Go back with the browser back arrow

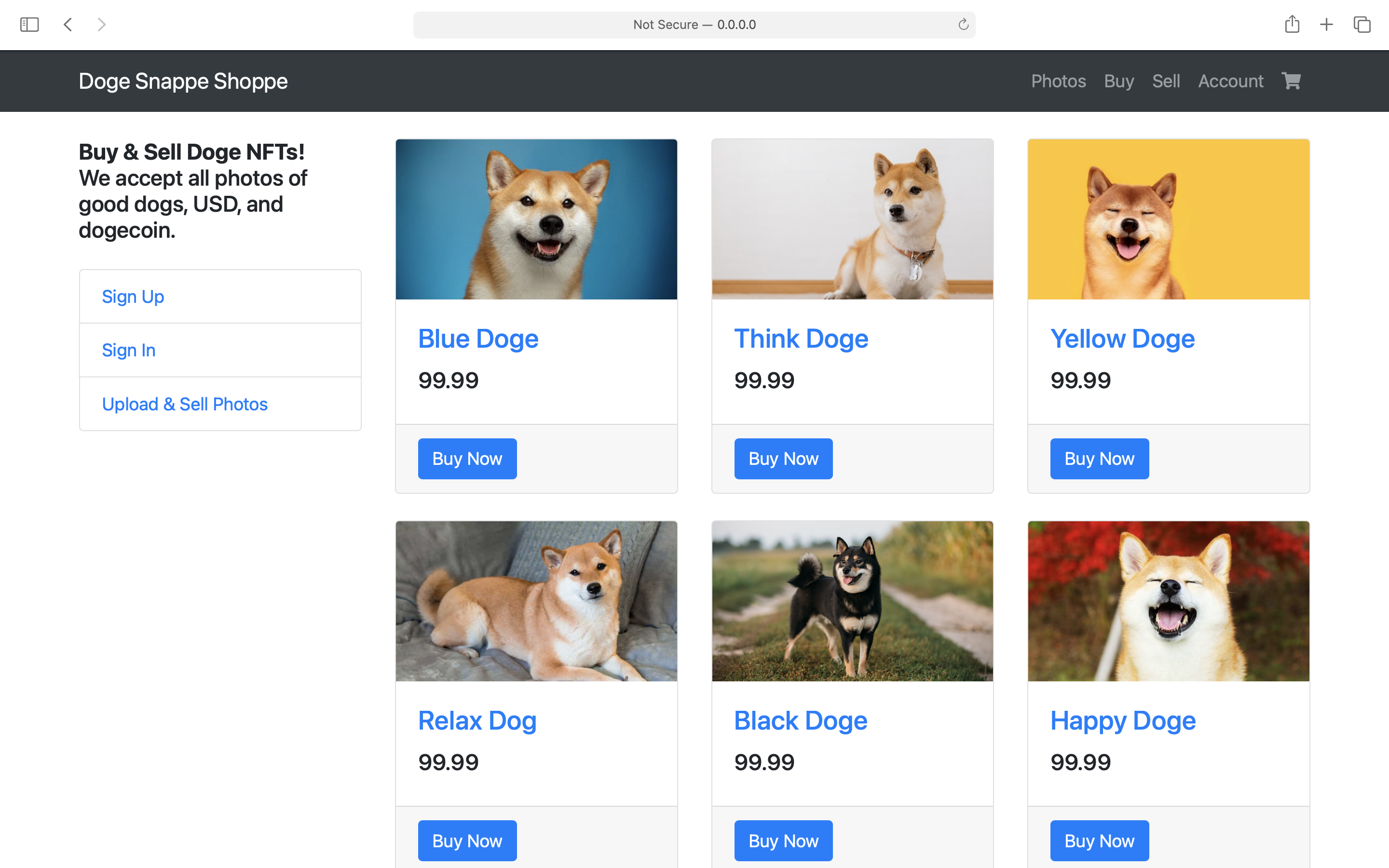[x=68, y=25]
